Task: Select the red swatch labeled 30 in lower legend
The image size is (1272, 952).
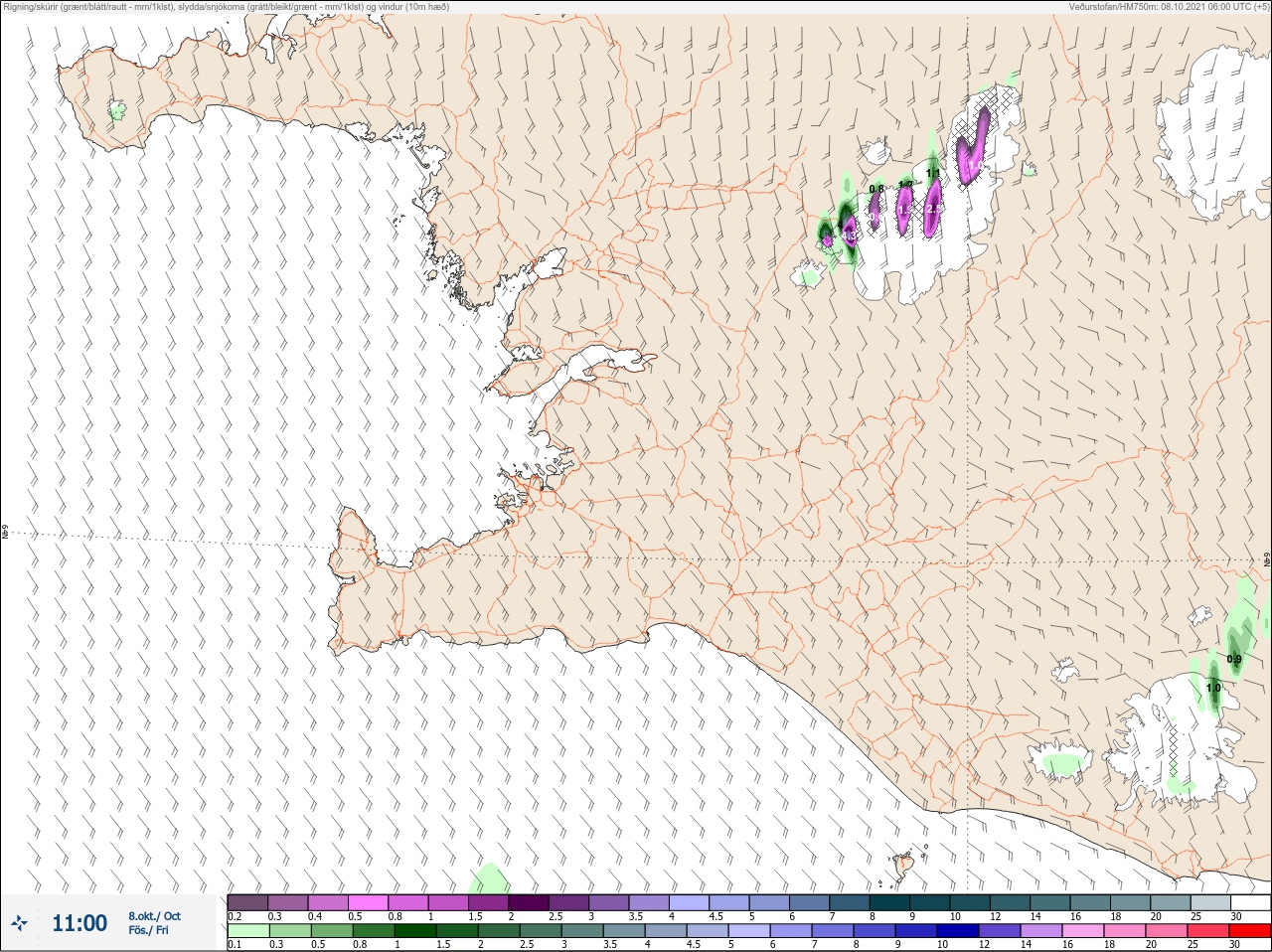Action: [1250, 931]
